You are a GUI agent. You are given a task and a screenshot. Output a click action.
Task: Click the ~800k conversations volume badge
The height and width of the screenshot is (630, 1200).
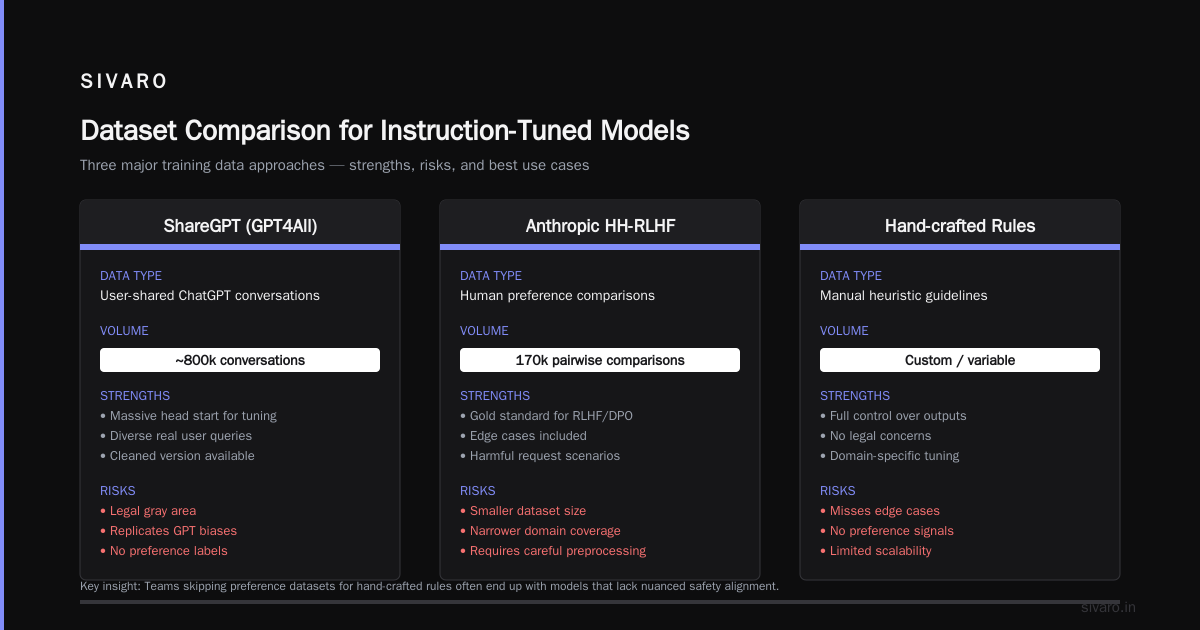[240, 360]
